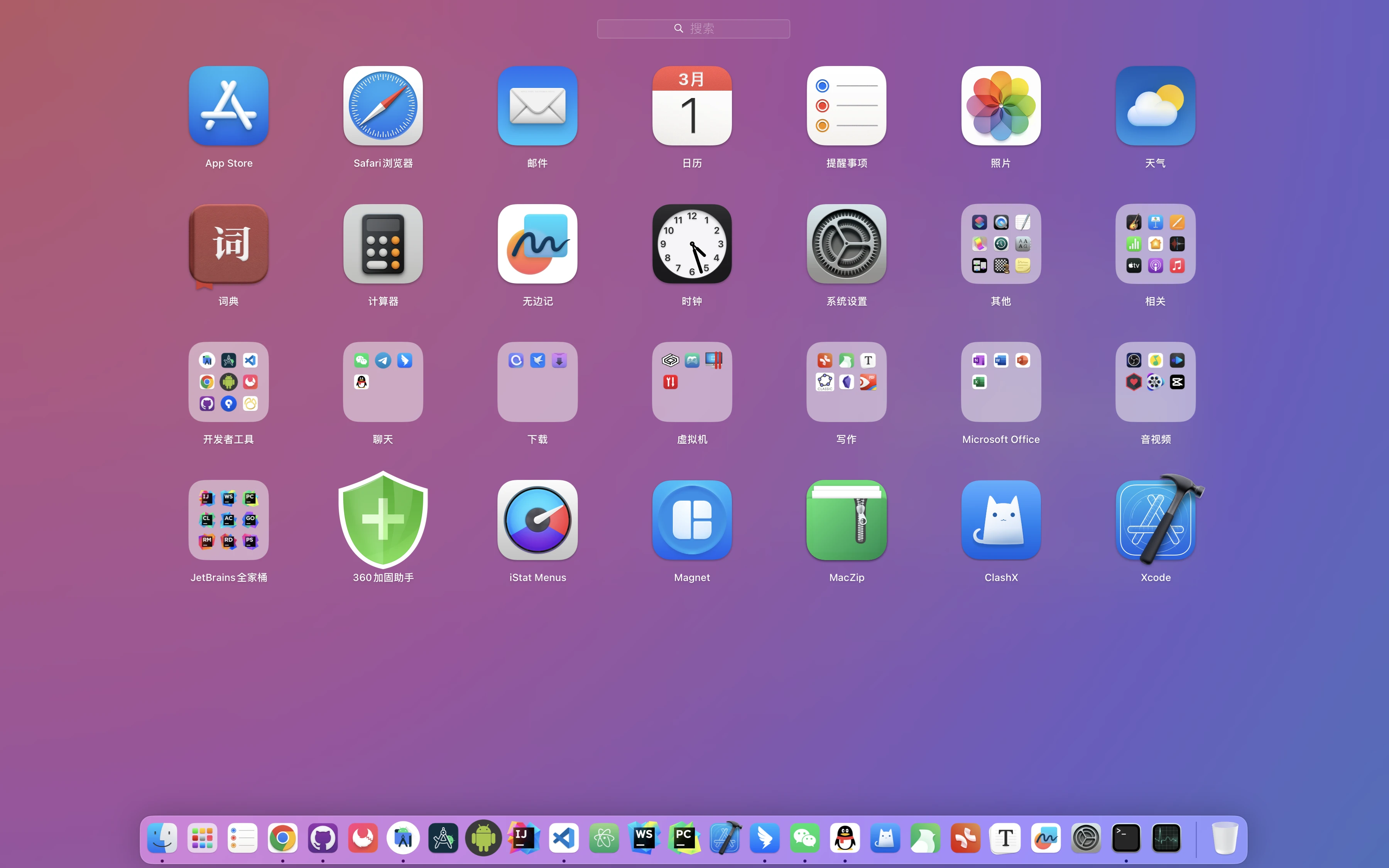This screenshot has height=868, width=1389.
Task: Open Freeform in the Dock
Action: point(1046,838)
